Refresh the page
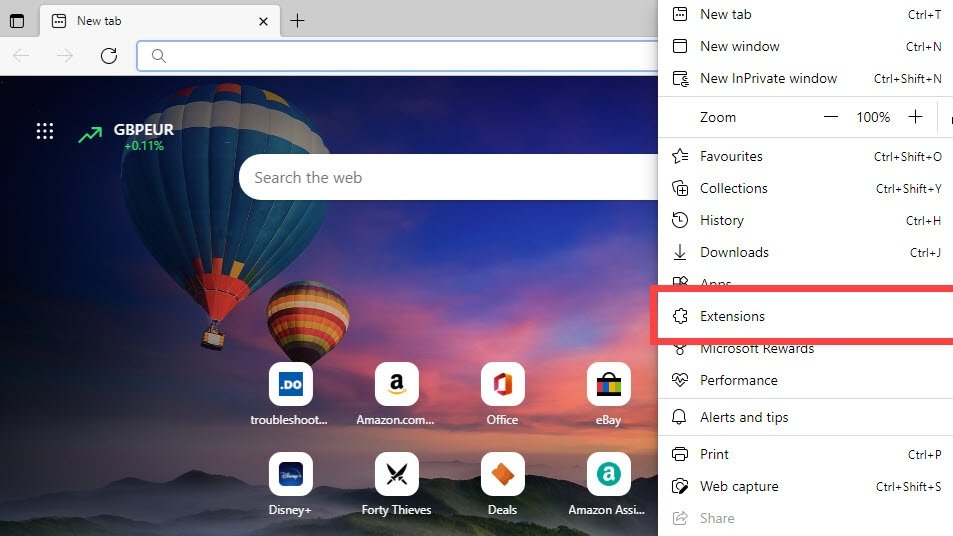 click(109, 56)
